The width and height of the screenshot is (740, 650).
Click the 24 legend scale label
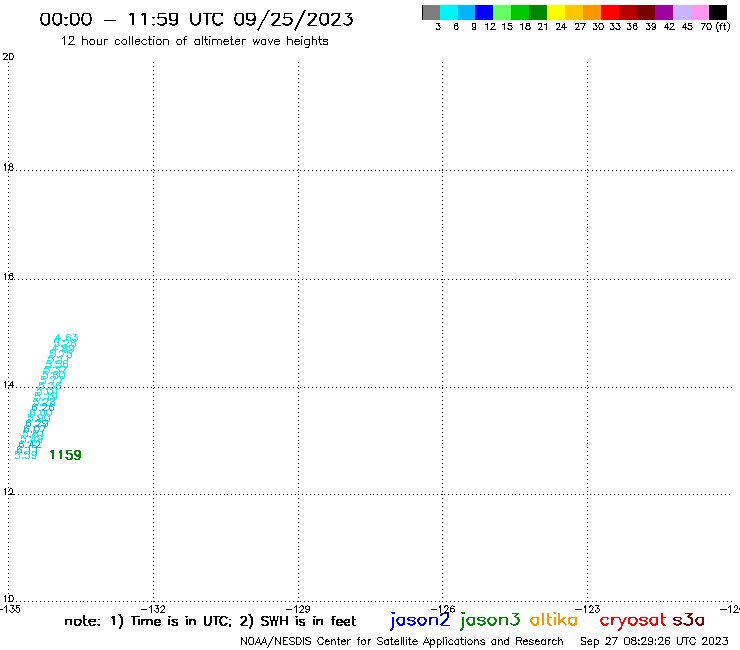(x=561, y=27)
